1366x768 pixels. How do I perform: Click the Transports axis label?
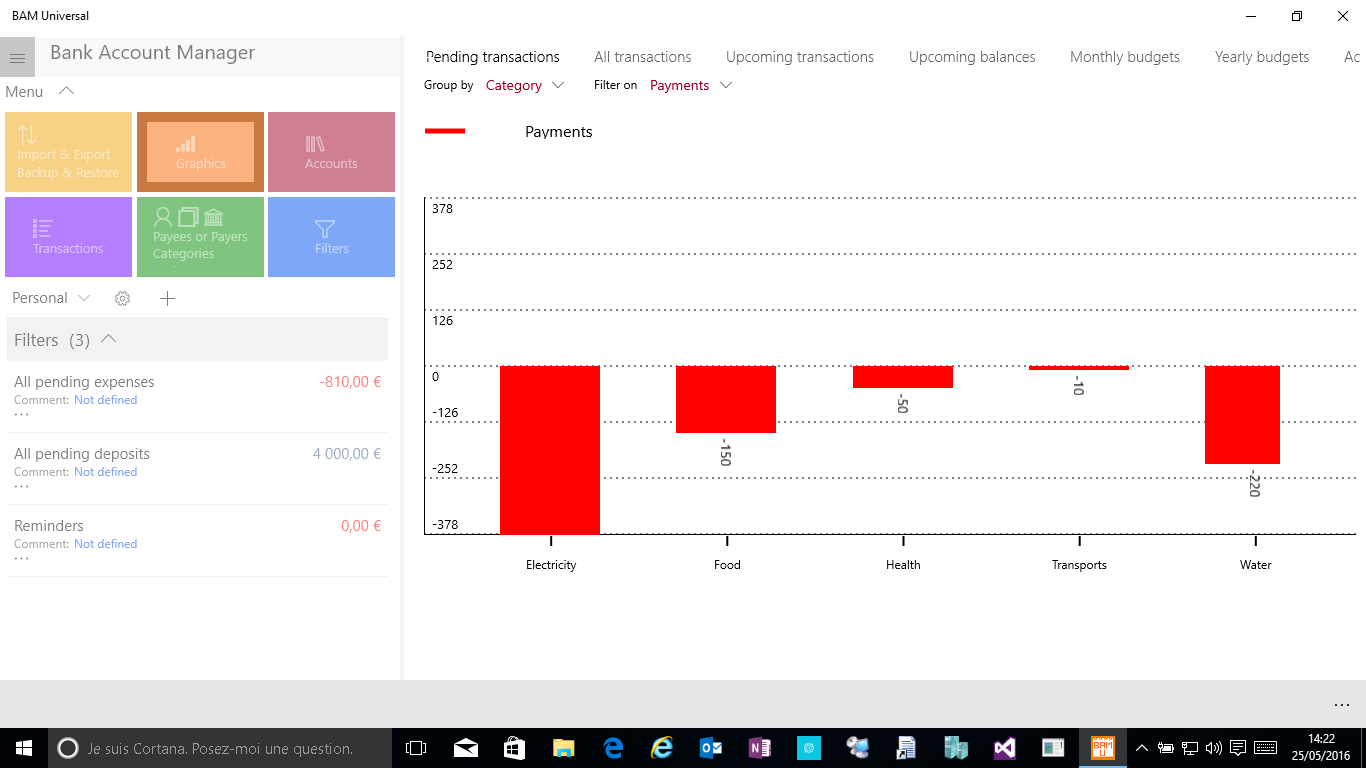click(1079, 565)
